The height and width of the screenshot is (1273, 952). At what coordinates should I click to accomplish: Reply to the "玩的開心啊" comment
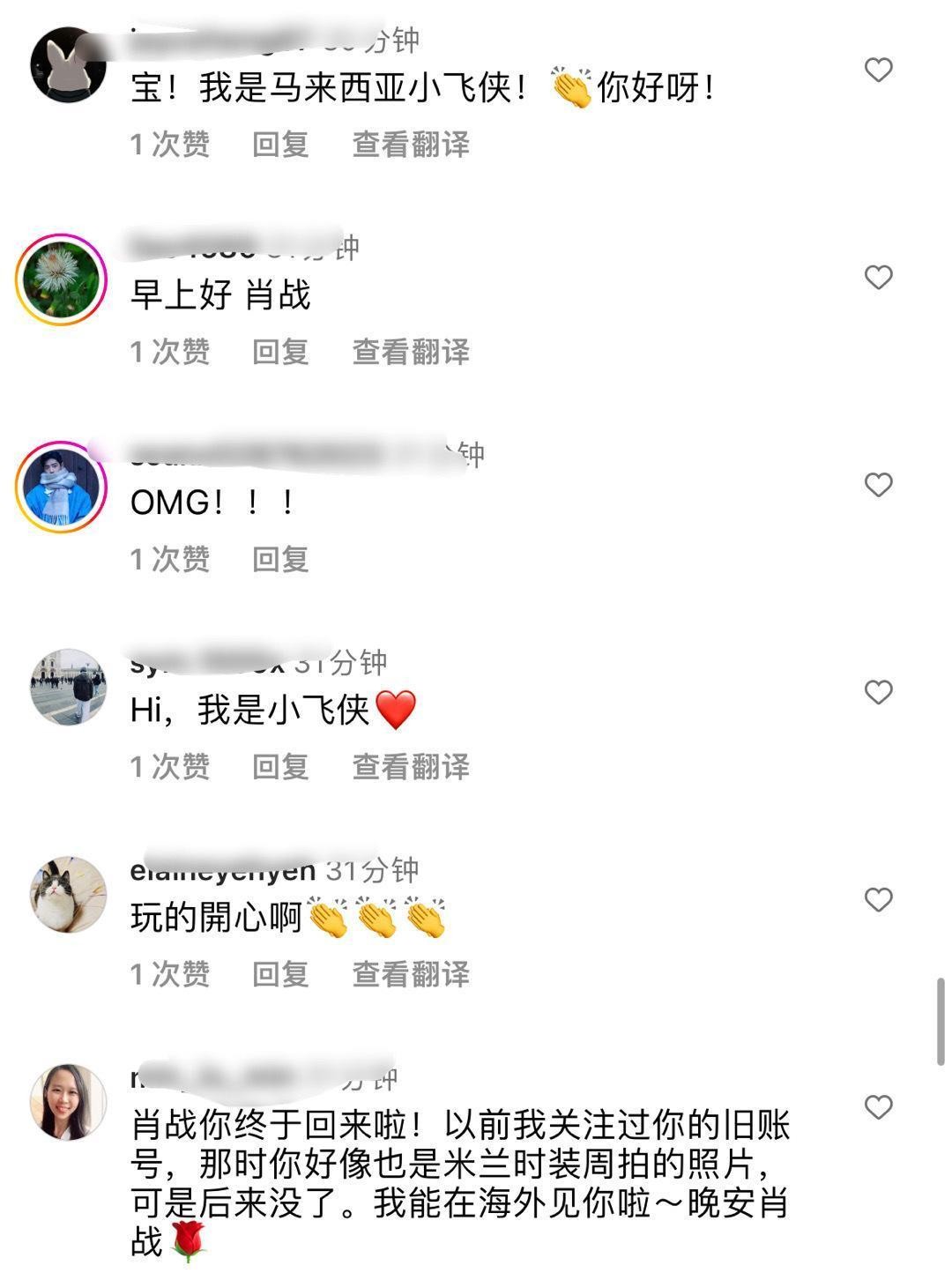click(x=280, y=974)
